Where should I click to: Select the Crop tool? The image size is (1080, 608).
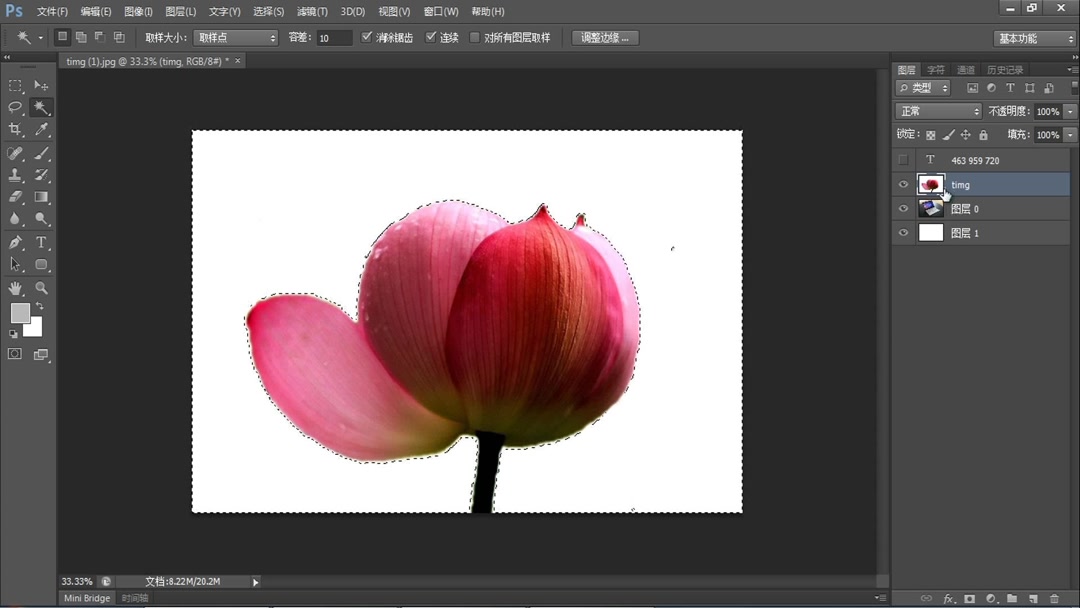pos(15,129)
